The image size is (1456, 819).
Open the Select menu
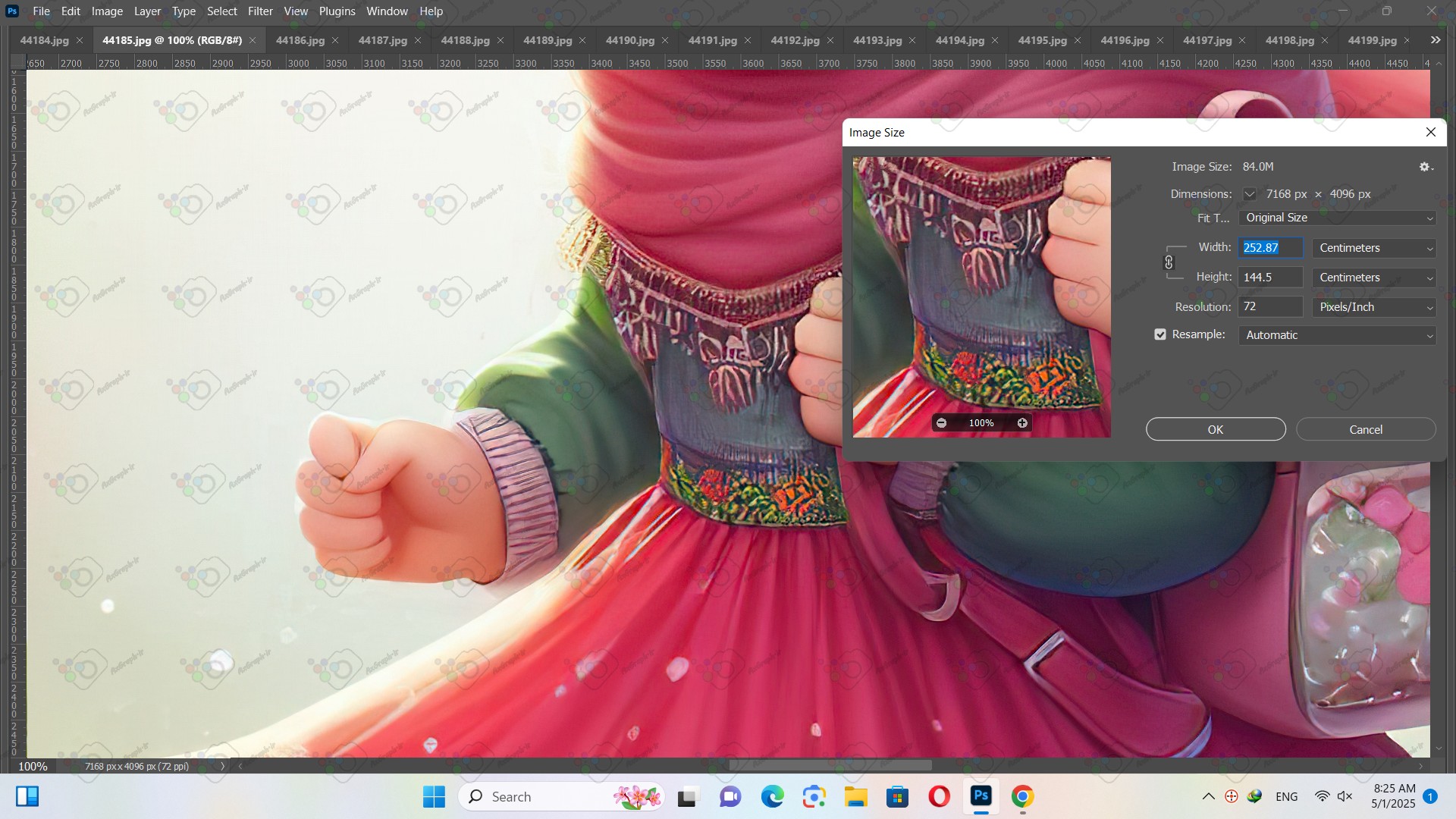tap(222, 11)
